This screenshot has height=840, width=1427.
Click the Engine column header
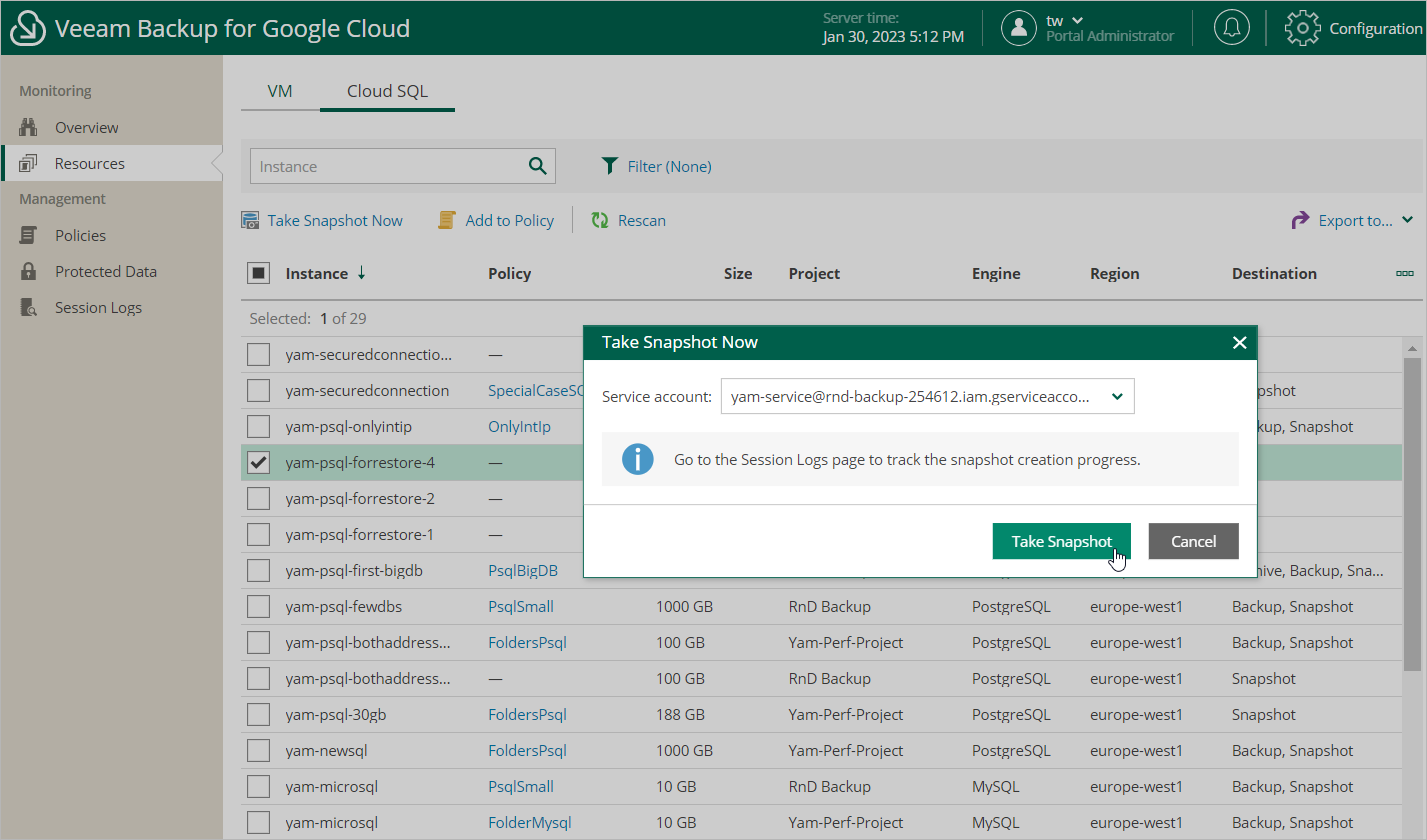tap(996, 273)
